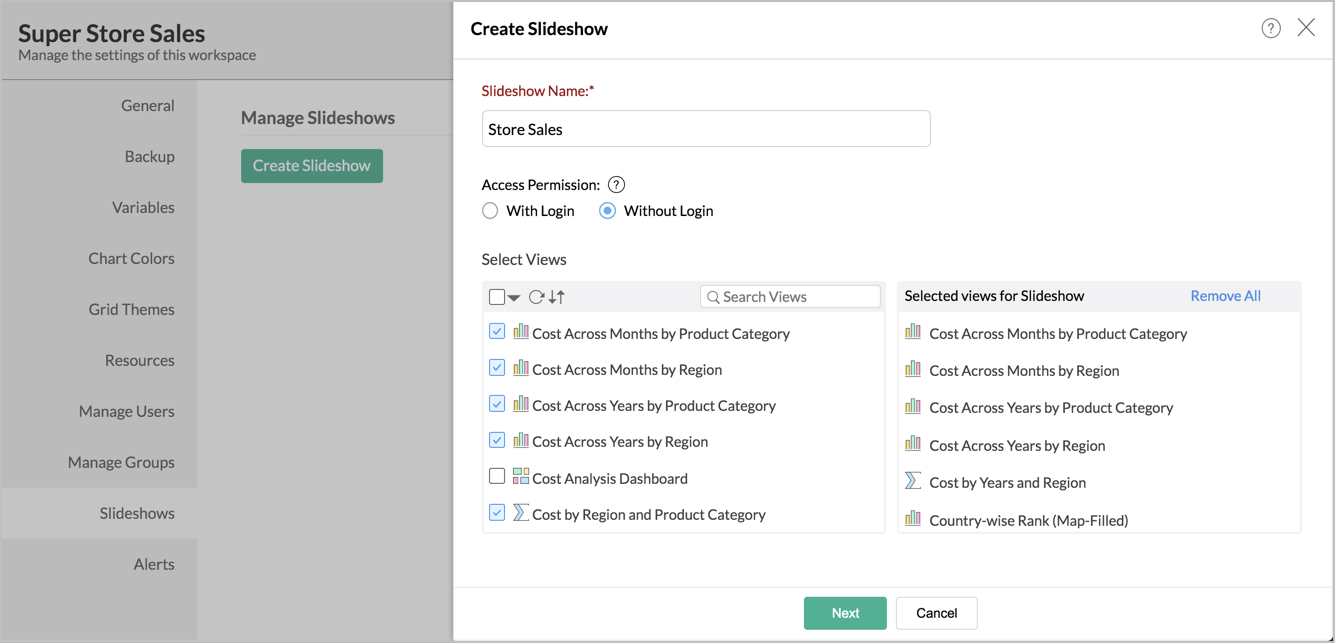This screenshot has height=643, width=1335.
Task: Open the Access Permission help icon
Action: (x=616, y=184)
